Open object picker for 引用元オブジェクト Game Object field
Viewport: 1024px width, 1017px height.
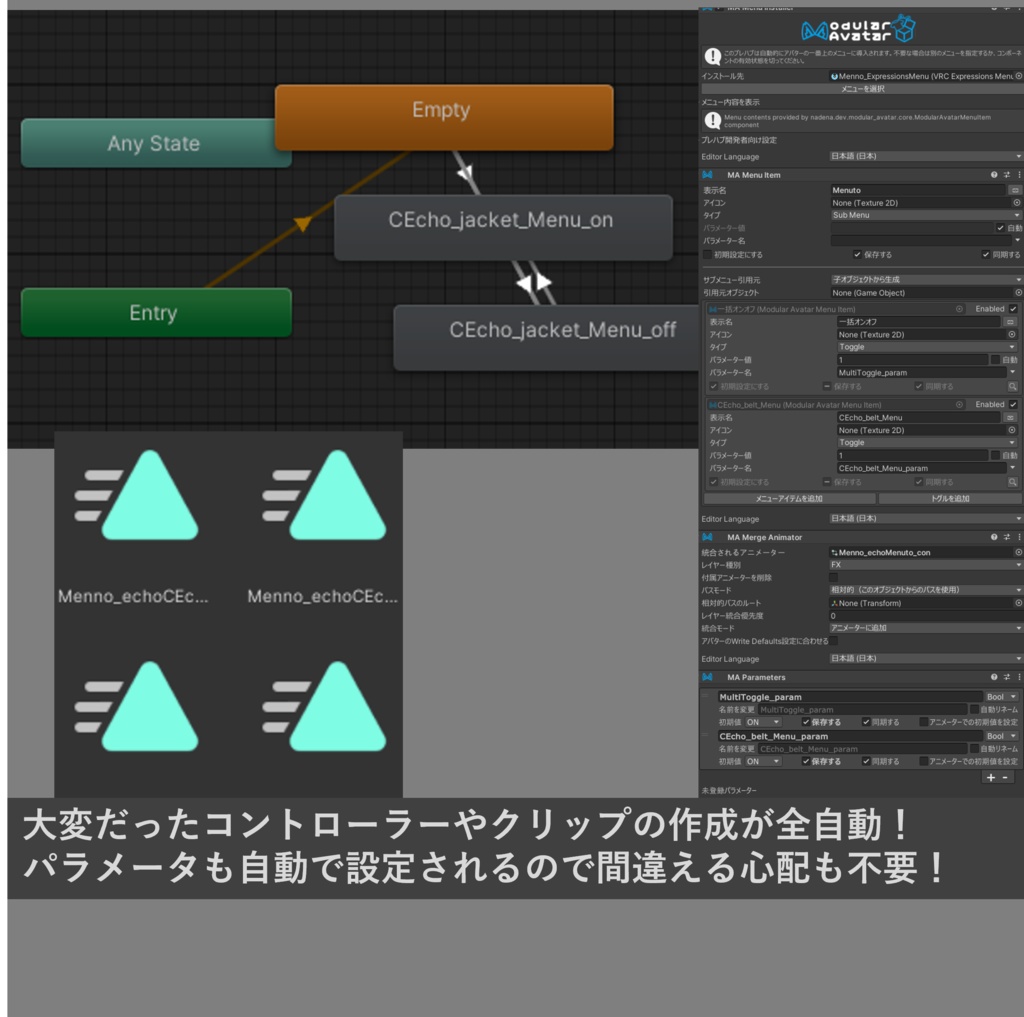tap(1020, 294)
